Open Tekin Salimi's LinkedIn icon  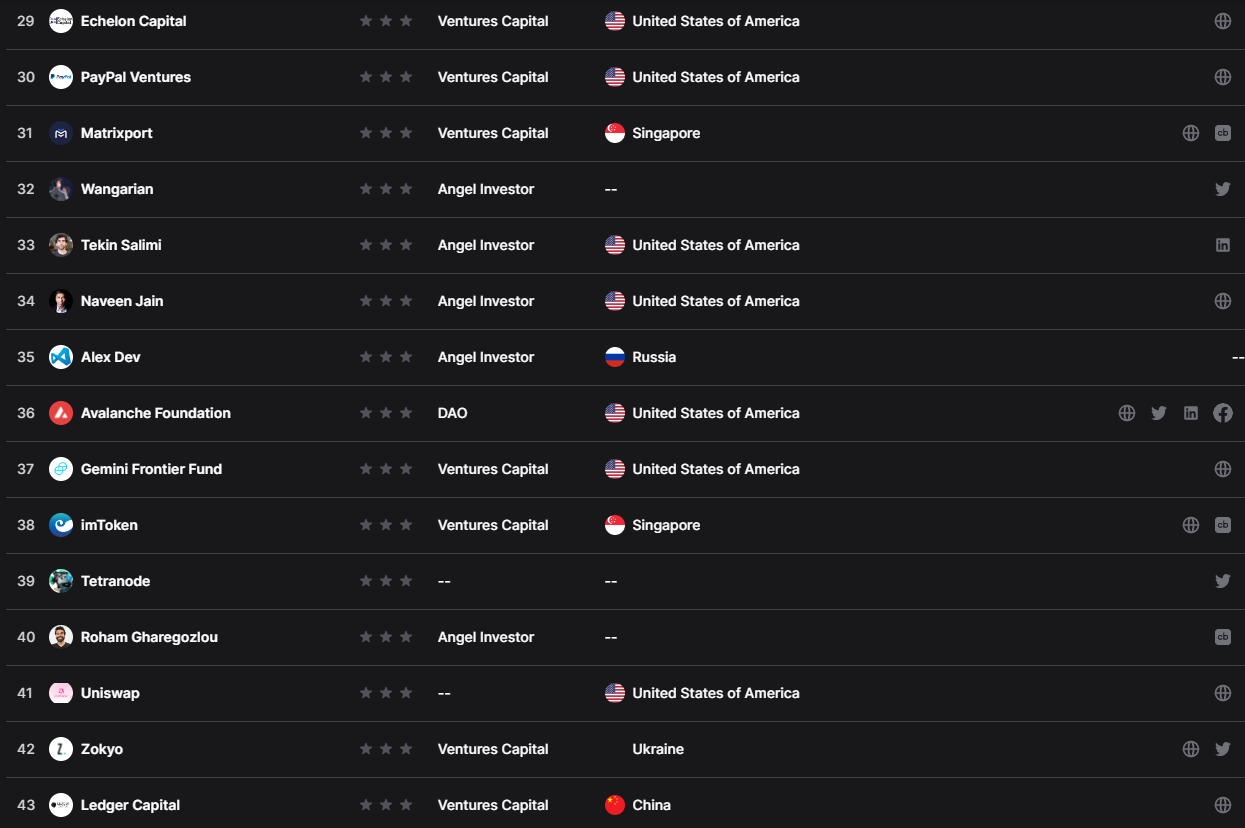click(x=1222, y=245)
